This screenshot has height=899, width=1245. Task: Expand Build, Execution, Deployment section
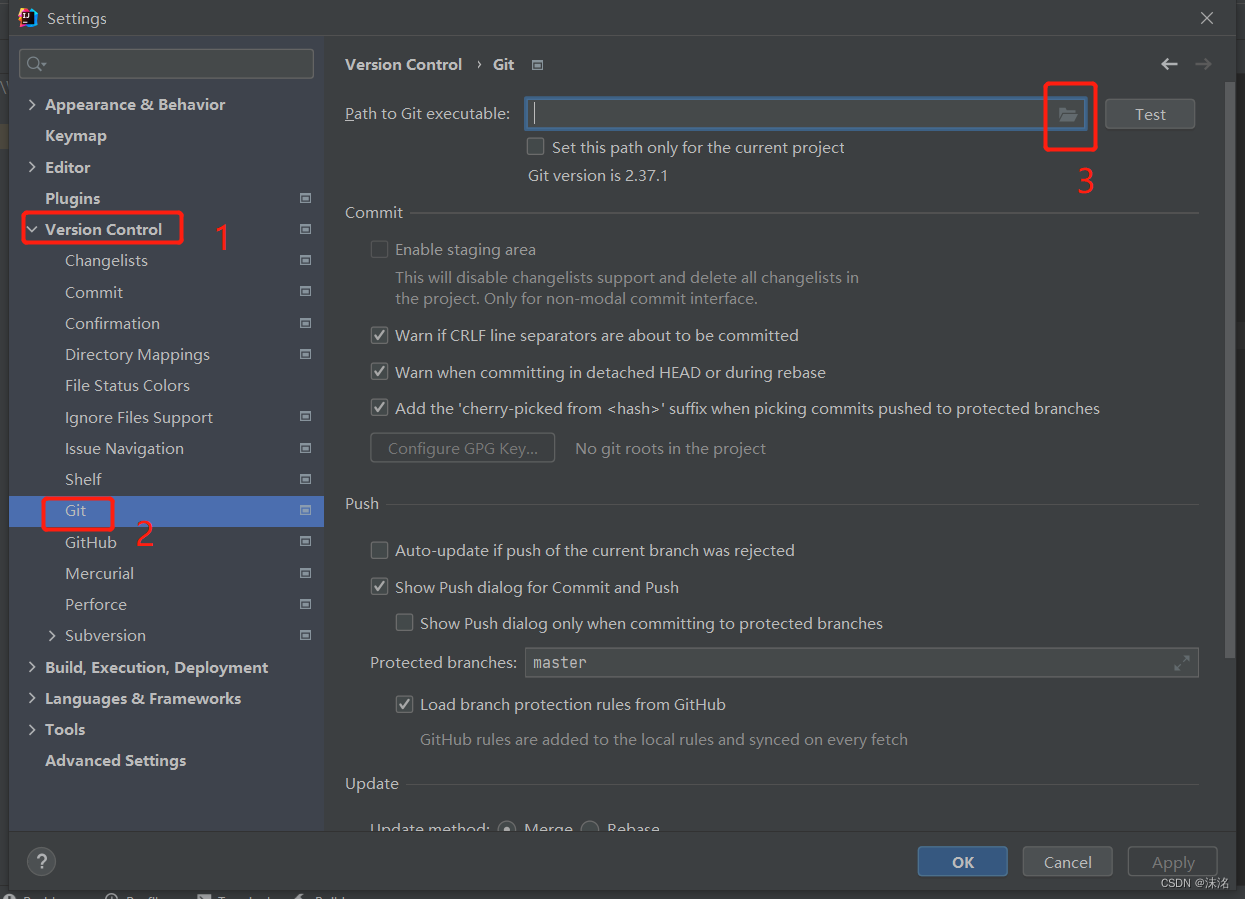coord(32,667)
